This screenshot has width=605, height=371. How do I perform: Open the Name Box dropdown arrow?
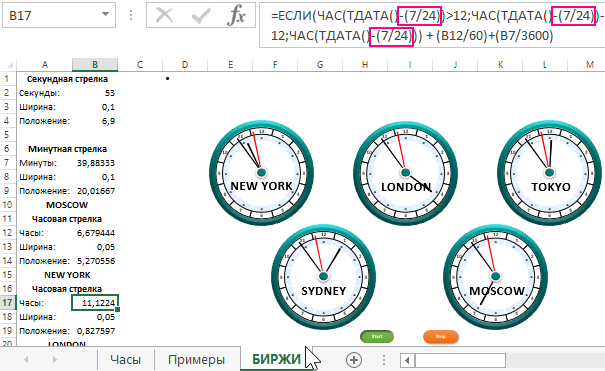coord(105,15)
